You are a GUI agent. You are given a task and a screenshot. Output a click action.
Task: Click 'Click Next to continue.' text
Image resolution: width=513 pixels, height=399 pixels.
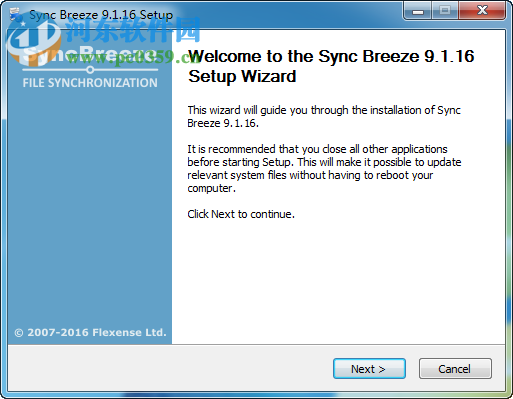(241, 214)
